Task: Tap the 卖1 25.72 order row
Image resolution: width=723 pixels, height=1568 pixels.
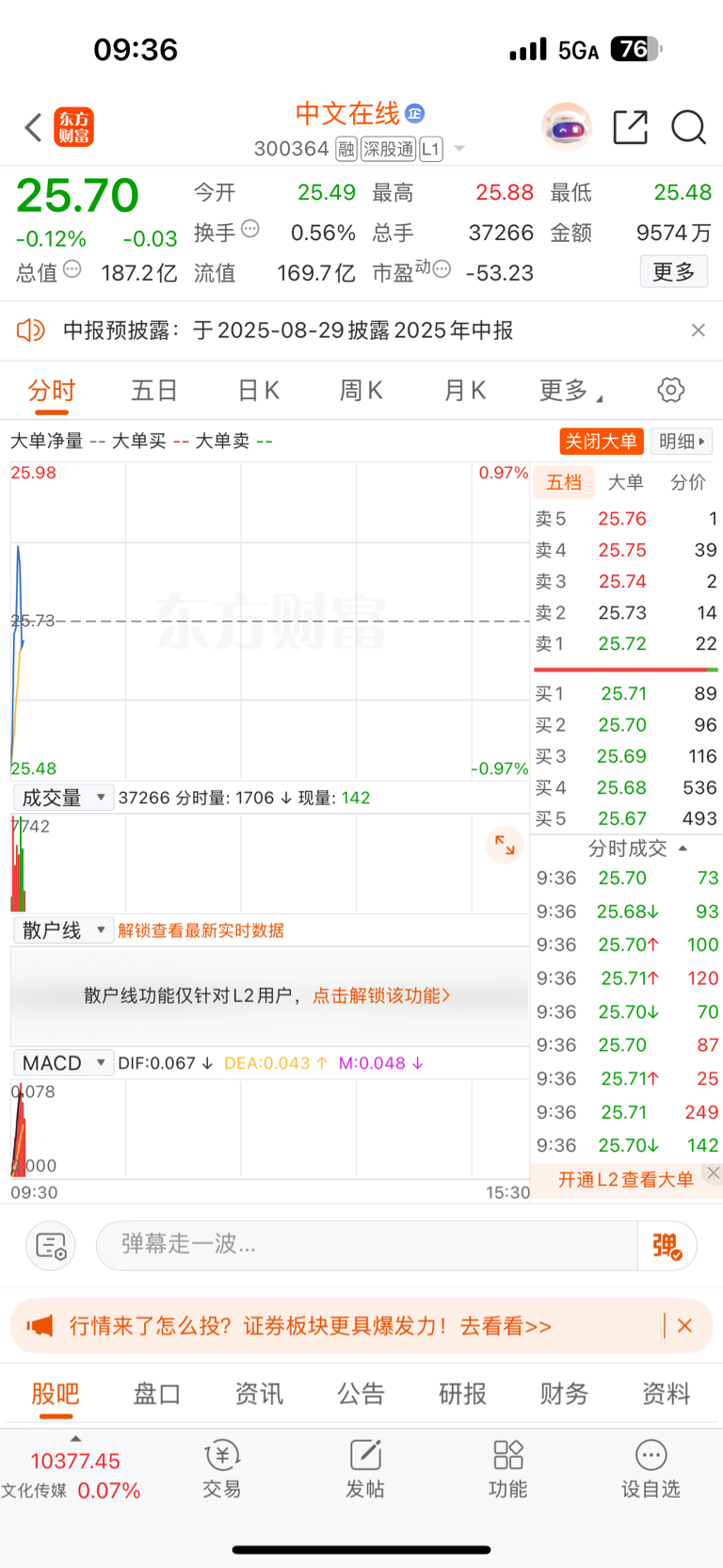Action: (626, 644)
